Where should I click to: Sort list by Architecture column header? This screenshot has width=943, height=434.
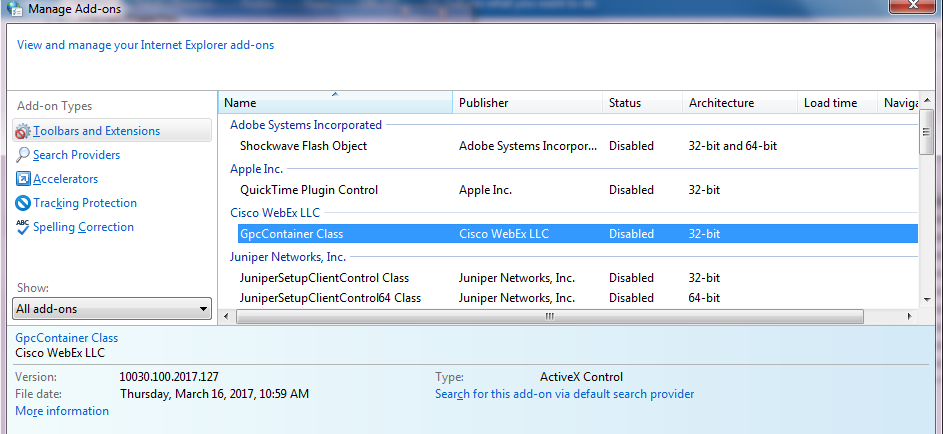pyautogui.click(x=740, y=103)
